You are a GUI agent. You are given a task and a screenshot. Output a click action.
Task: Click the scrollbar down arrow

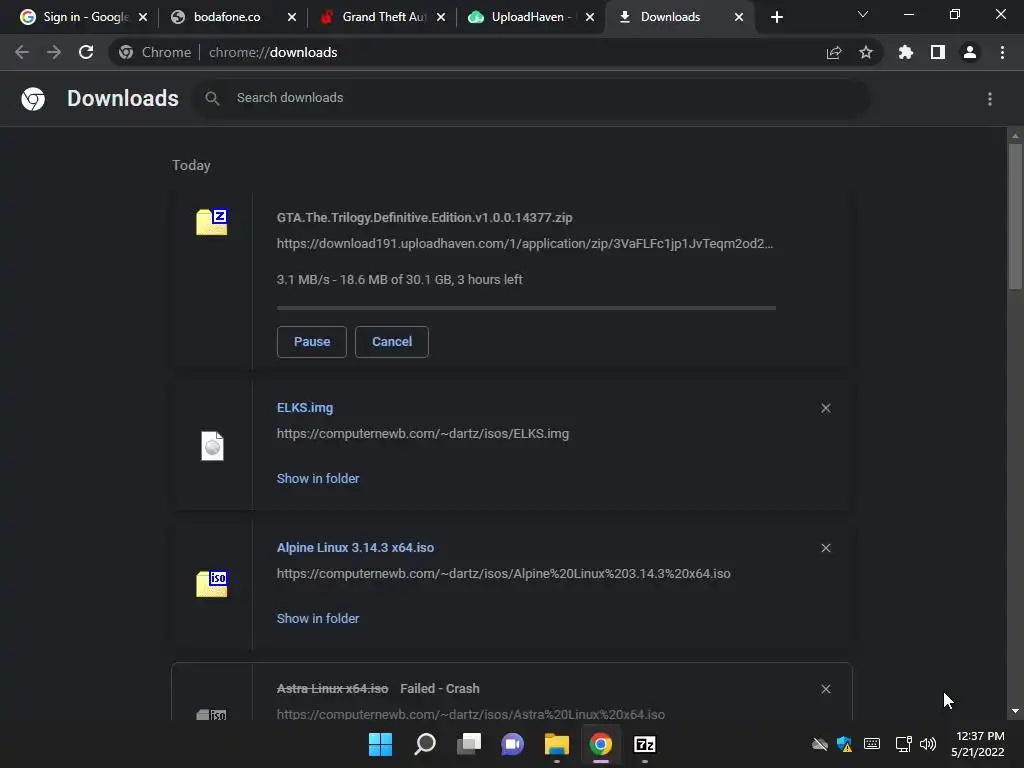click(x=1015, y=711)
